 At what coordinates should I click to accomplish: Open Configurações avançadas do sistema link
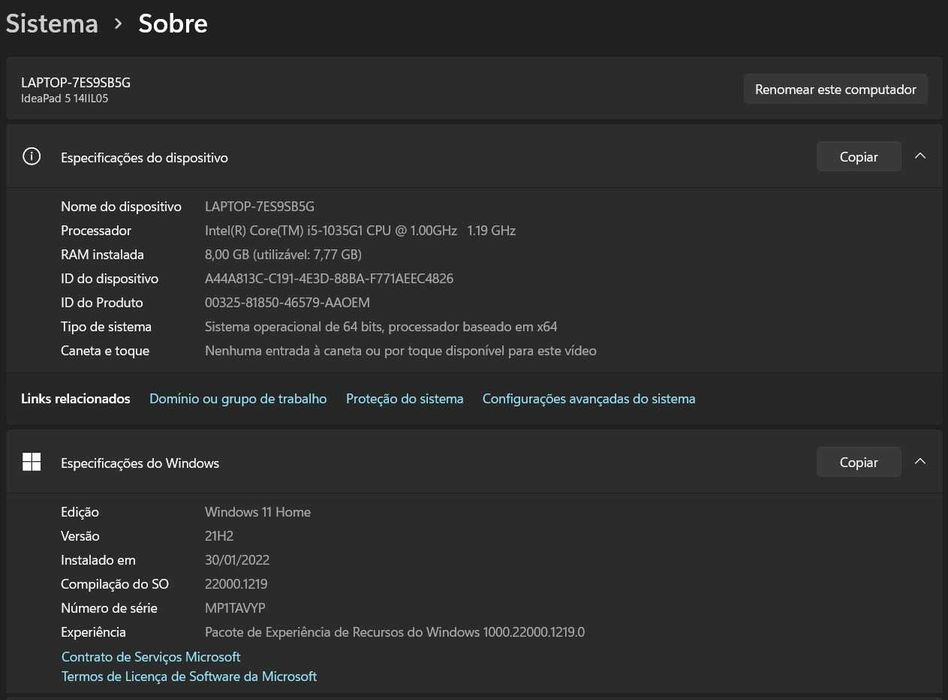click(x=588, y=399)
